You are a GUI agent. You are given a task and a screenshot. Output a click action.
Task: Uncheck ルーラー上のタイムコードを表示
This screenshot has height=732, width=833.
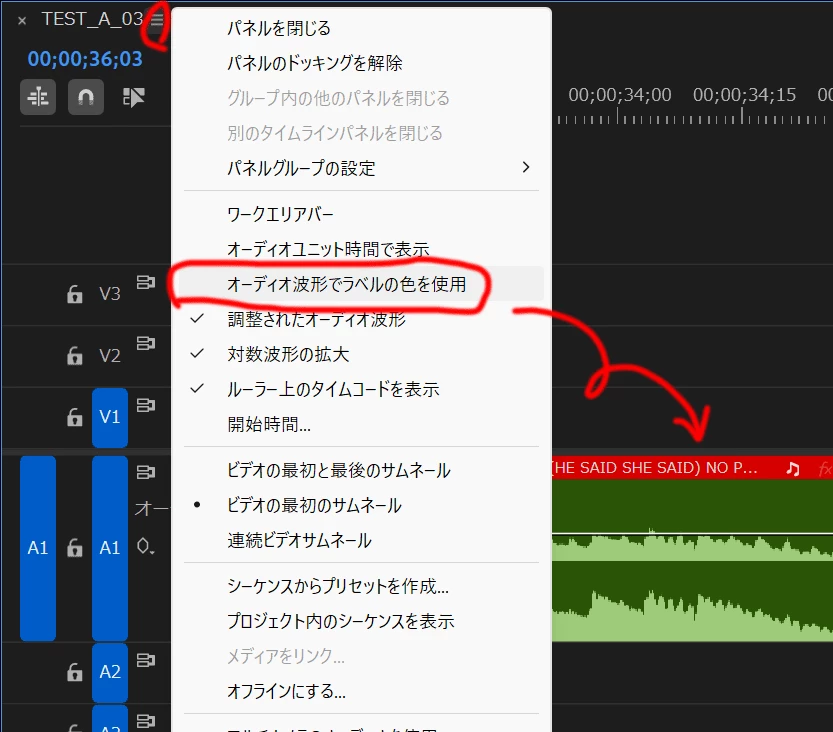click(361, 389)
